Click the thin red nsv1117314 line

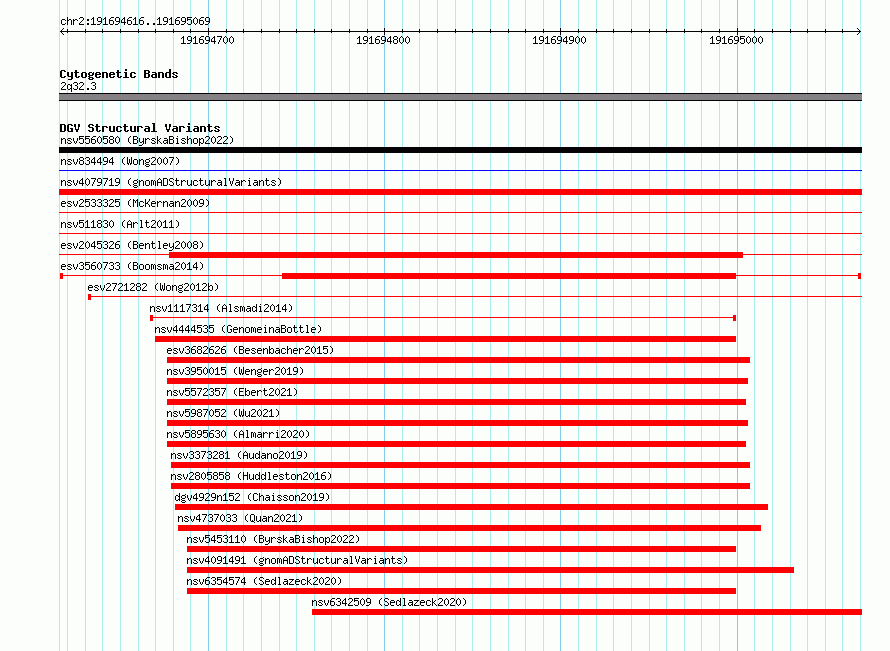443,318
